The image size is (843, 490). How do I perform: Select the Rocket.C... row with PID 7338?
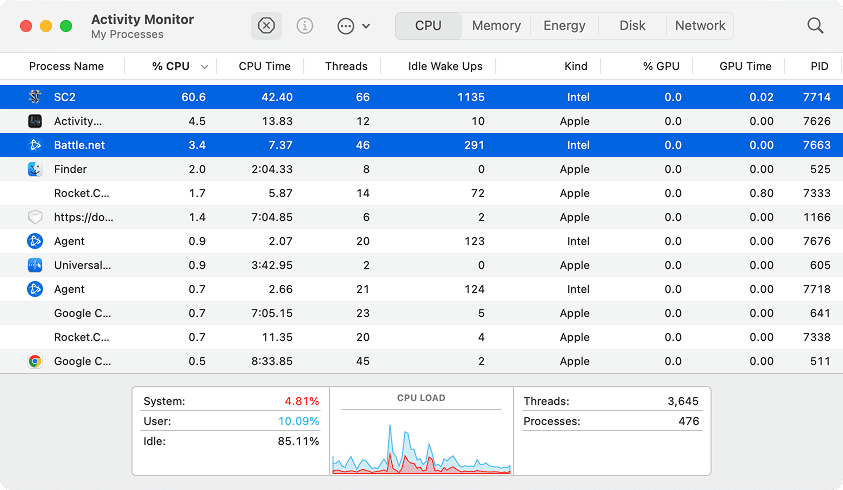click(422, 337)
